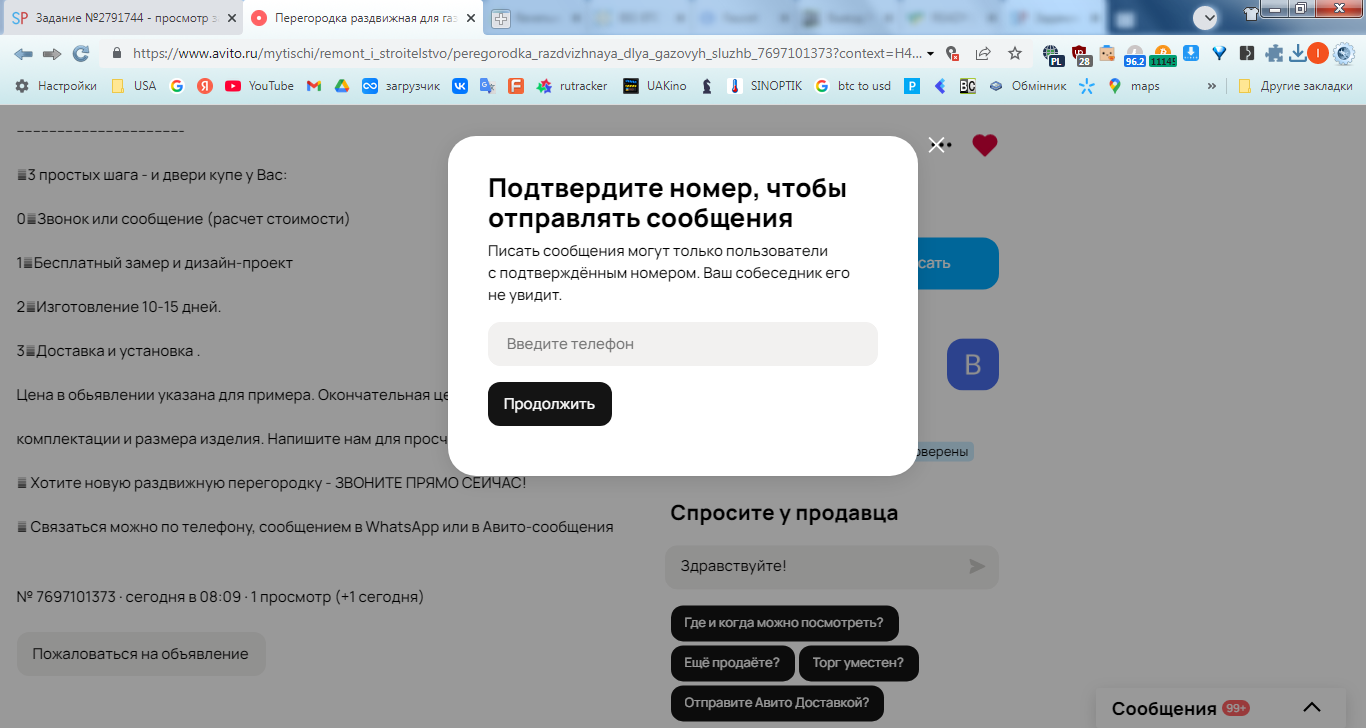
Task: Open the tab search dropdown
Action: (1206, 16)
